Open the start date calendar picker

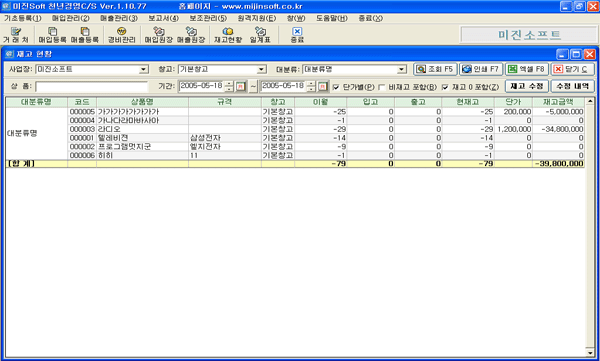click(x=240, y=87)
